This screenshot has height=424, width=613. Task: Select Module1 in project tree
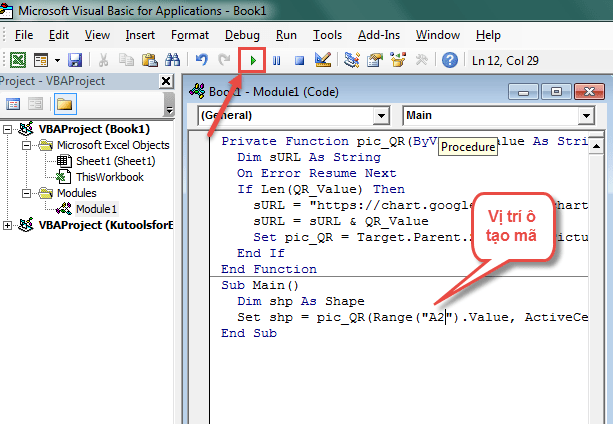pyautogui.click(x=96, y=209)
